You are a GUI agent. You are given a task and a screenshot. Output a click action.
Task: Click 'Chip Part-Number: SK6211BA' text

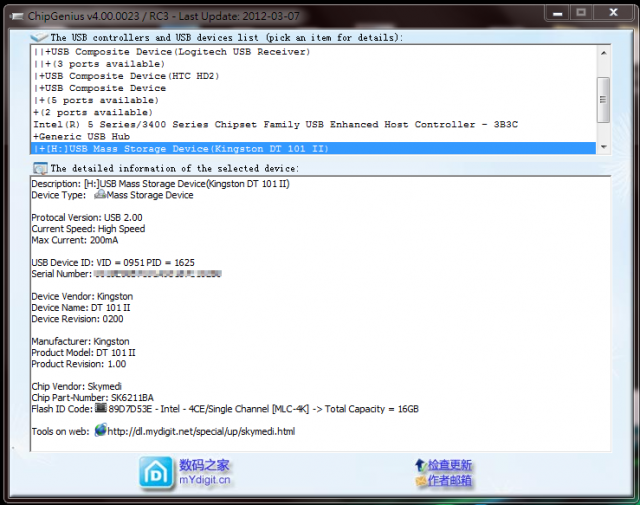click(x=93, y=398)
